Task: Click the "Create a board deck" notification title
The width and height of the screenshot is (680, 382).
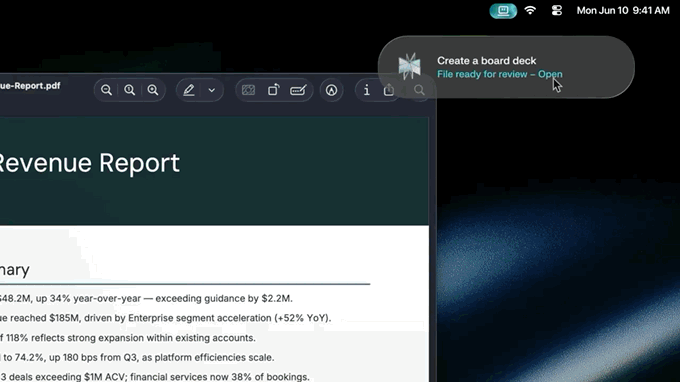Action: 487,61
